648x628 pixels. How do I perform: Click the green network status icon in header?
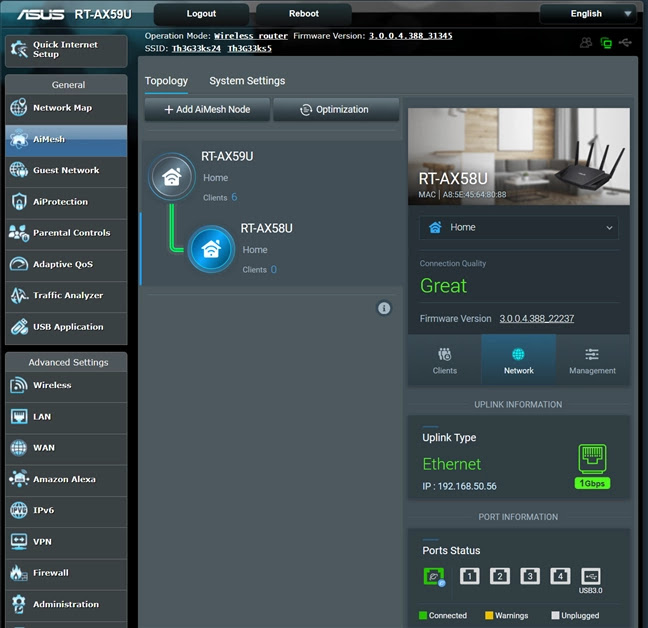point(606,43)
